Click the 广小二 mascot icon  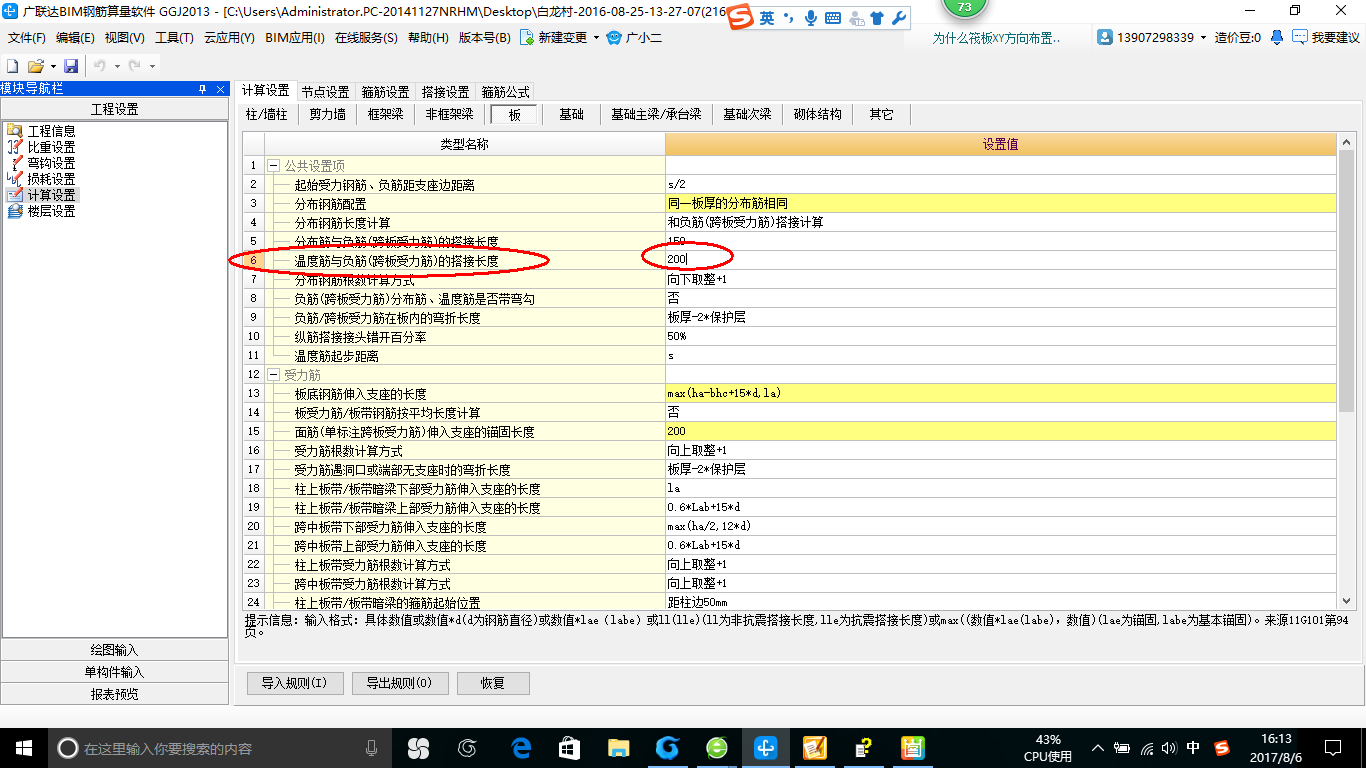pos(614,38)
